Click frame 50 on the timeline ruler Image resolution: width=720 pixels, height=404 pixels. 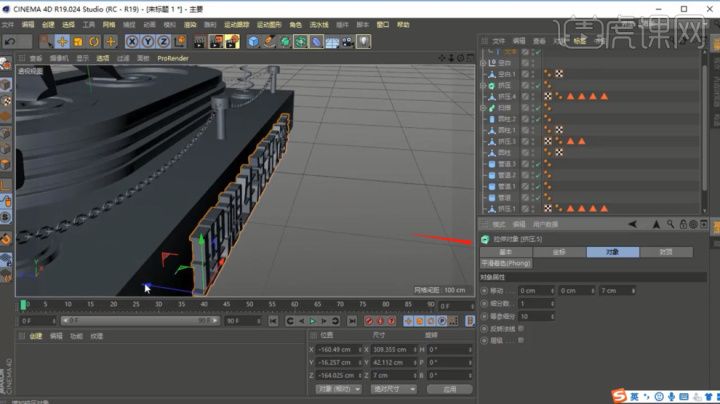(250, 304)
